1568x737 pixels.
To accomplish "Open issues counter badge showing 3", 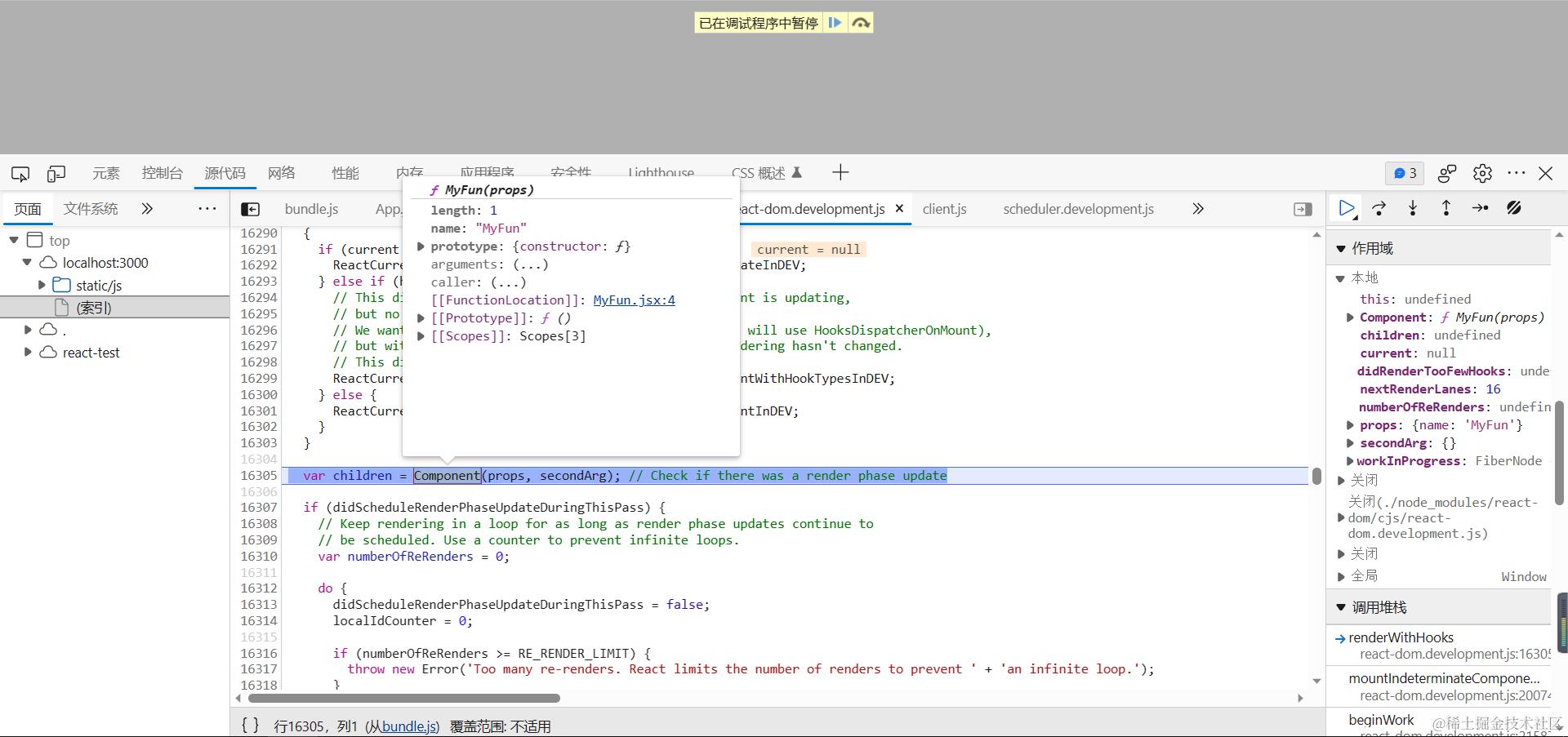I will 1405,173.
